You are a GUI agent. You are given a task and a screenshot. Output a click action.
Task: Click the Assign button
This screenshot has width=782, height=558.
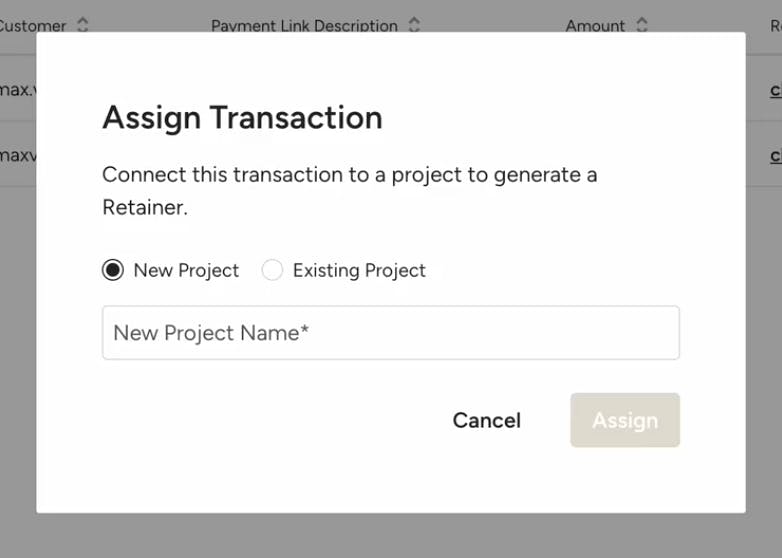click(625, 420)
